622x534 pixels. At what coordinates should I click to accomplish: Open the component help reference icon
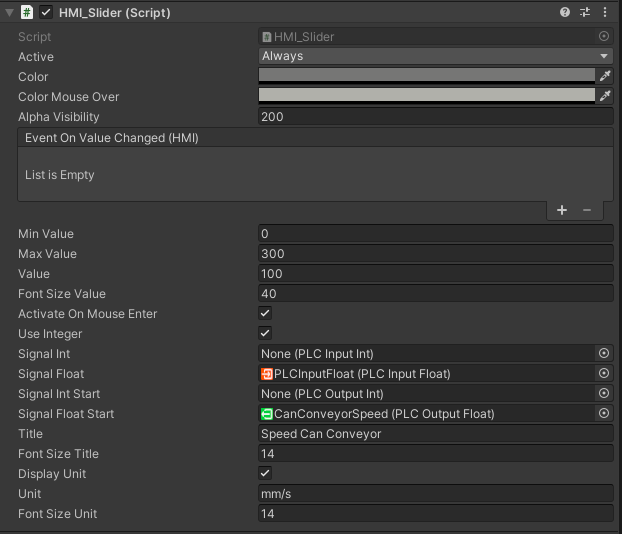click(565, 12)
